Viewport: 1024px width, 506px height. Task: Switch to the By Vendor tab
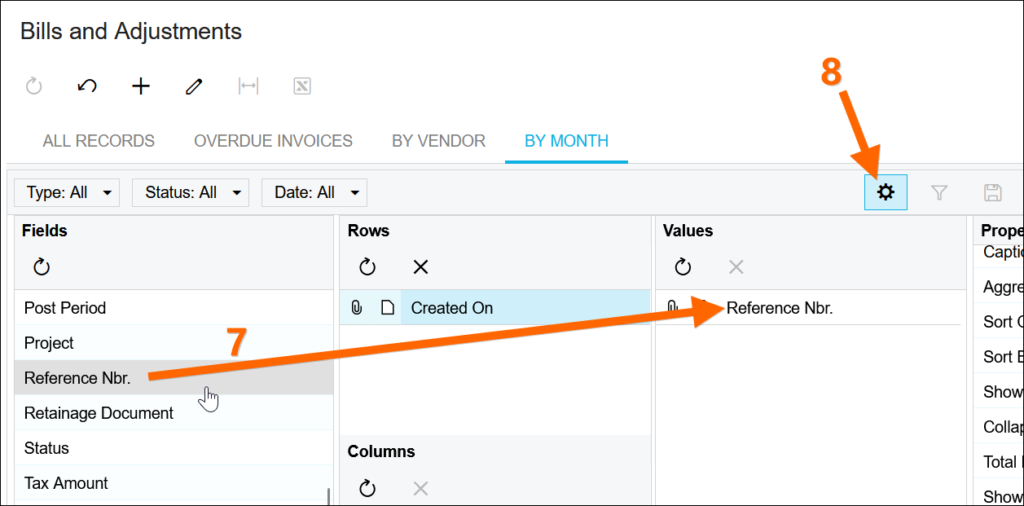(x=438, y=141)
